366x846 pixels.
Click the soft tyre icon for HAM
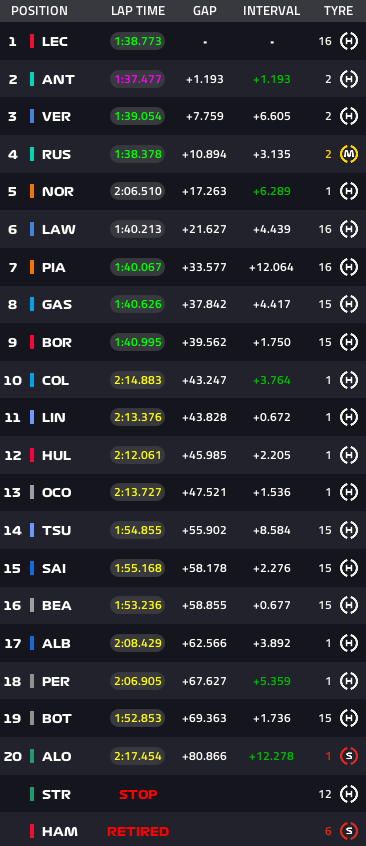tap(349, 831)
